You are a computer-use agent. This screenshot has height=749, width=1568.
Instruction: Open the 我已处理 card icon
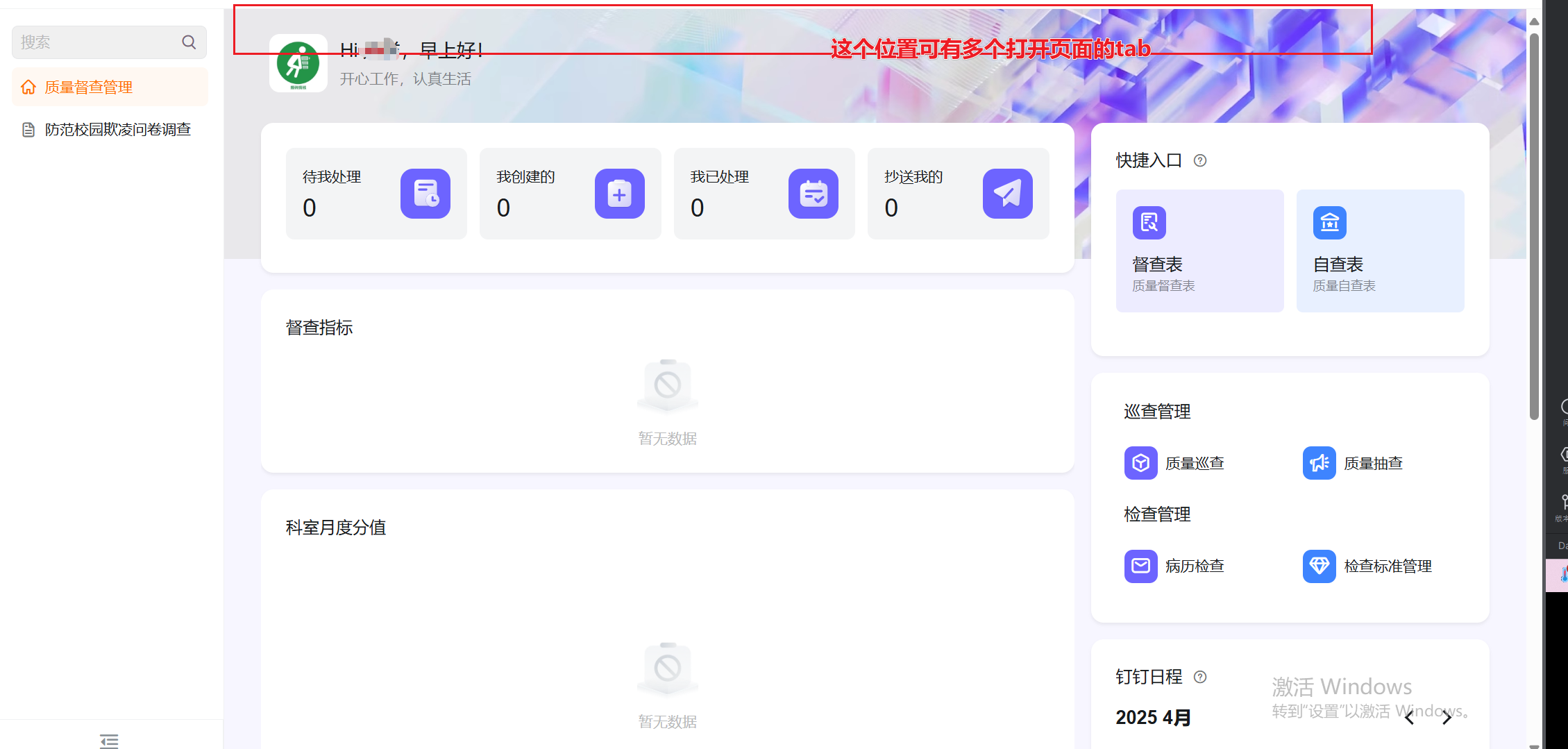[x=813, y=194]
